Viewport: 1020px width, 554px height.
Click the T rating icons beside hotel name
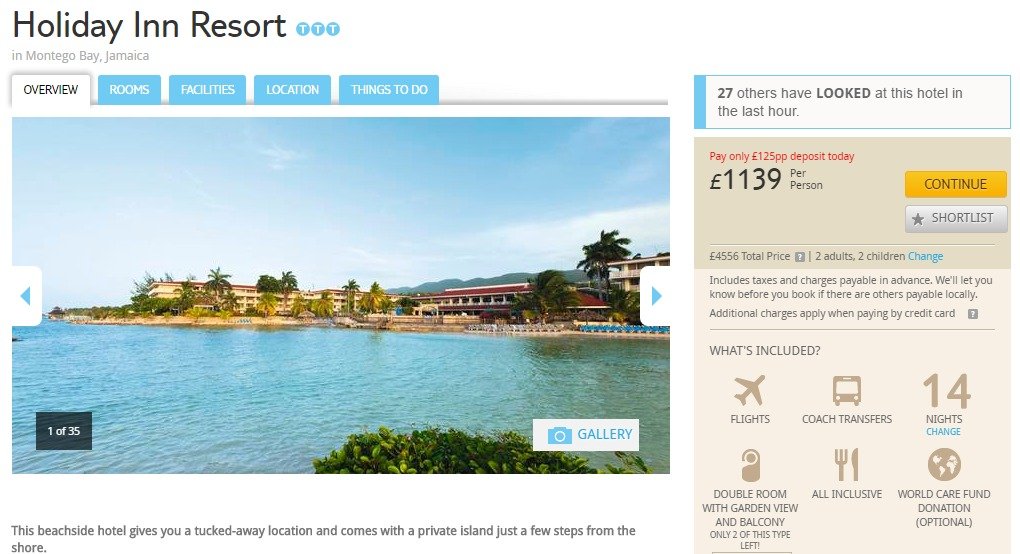pos(318,29)
